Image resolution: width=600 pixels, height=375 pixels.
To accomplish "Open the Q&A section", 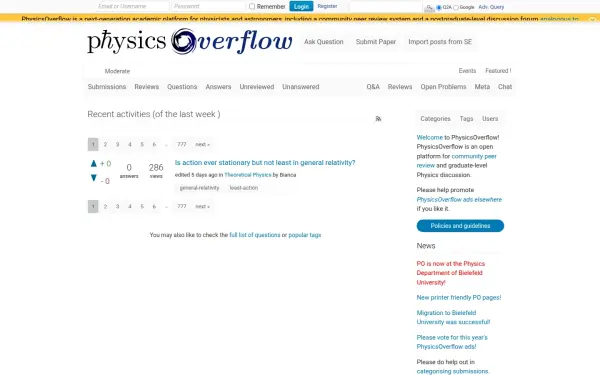I will [373, 87].
